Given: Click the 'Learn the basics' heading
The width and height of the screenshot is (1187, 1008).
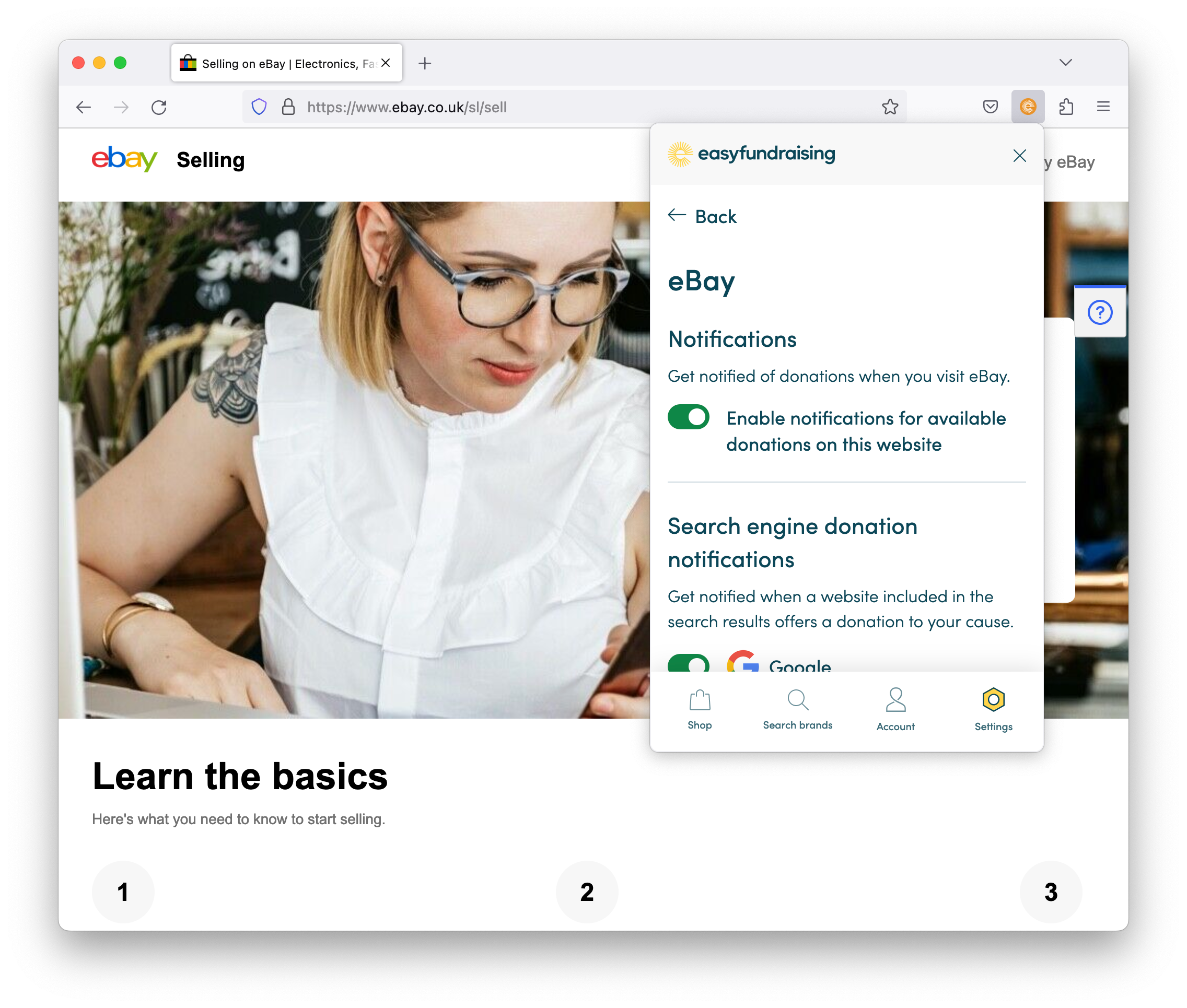Looking at the screenshot, I should tap(240, 777).
